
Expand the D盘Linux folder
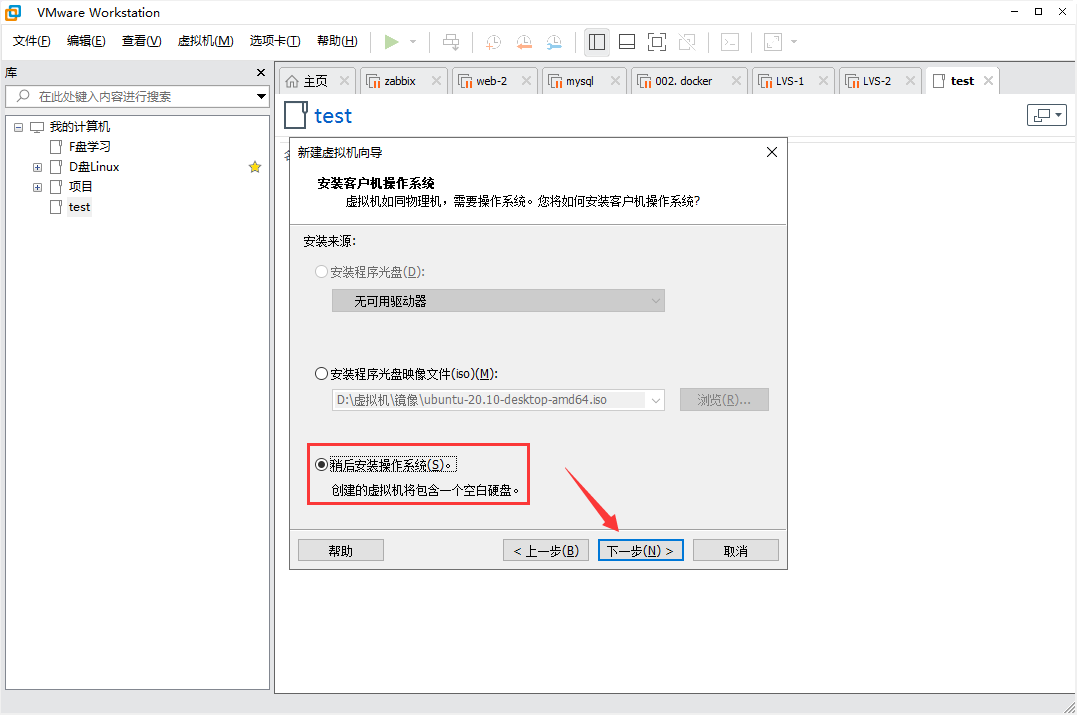tap(38, 167)
